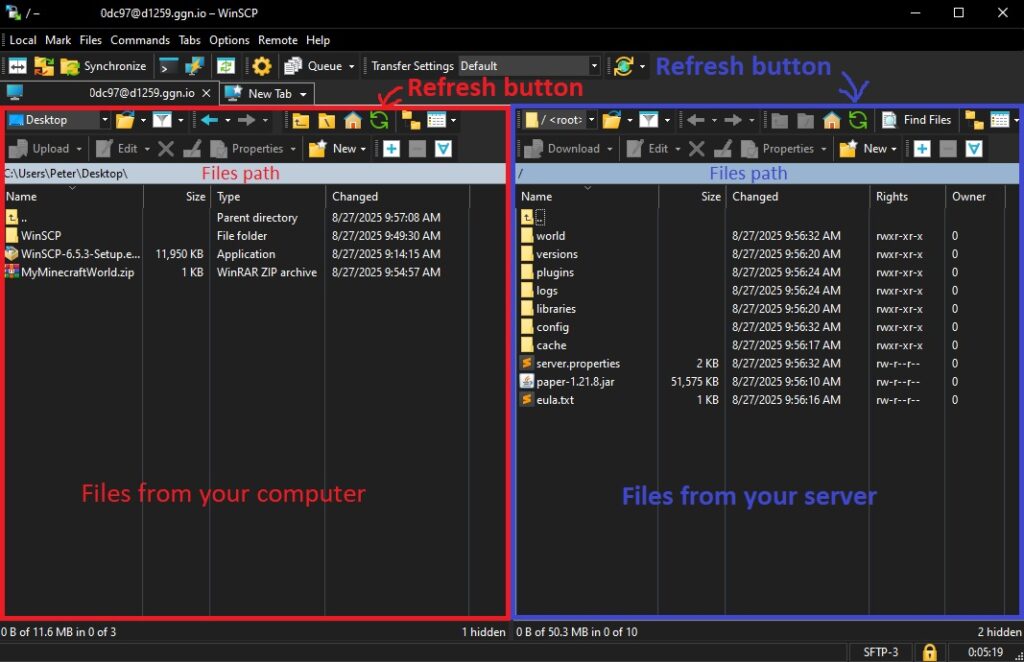Go to local home directory icon
Image resolution: width=1024 pixels, height=662 pixels.
point(353,120)
